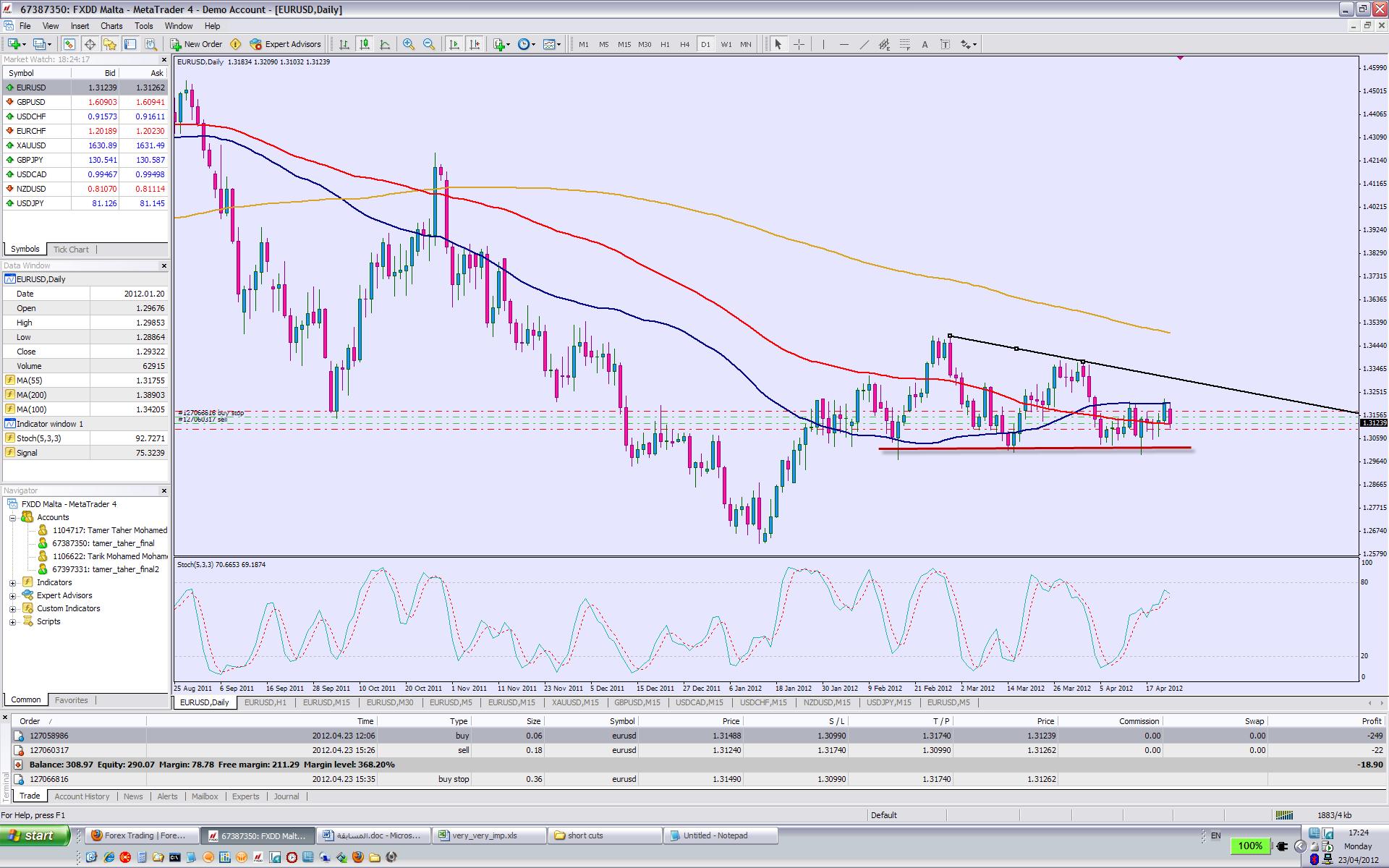1389x868 pixels.
Task: Open the MetaEditor diamond icon
Action: click(x=235, y=44)
